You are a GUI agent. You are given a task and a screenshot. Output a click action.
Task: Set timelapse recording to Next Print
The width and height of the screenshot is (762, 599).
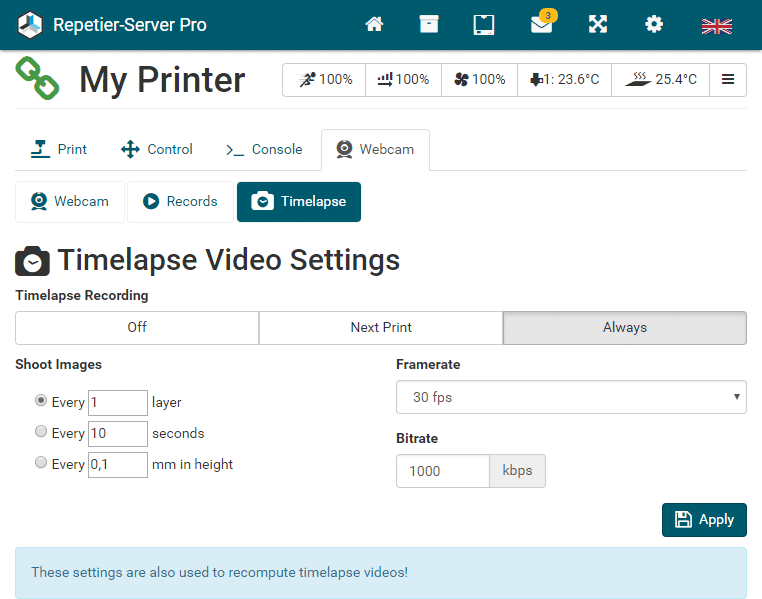[381, 327]
